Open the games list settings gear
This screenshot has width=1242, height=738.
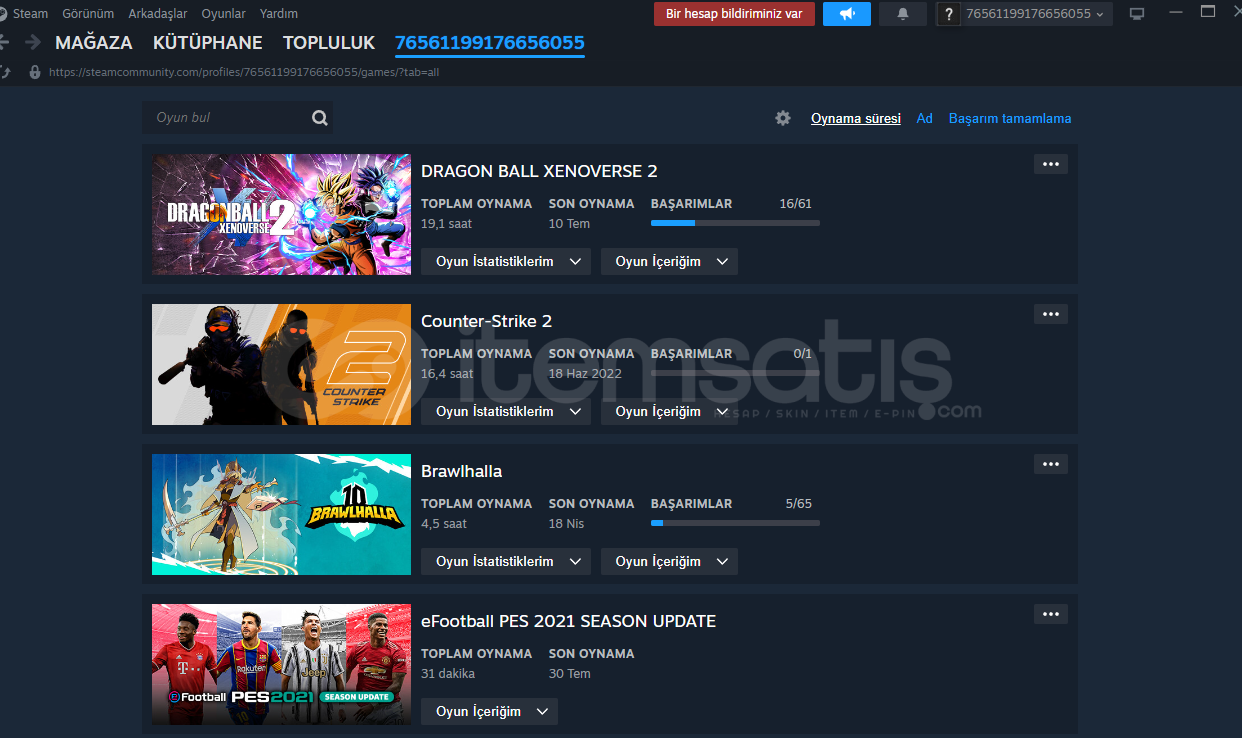(x=783, y=118)
